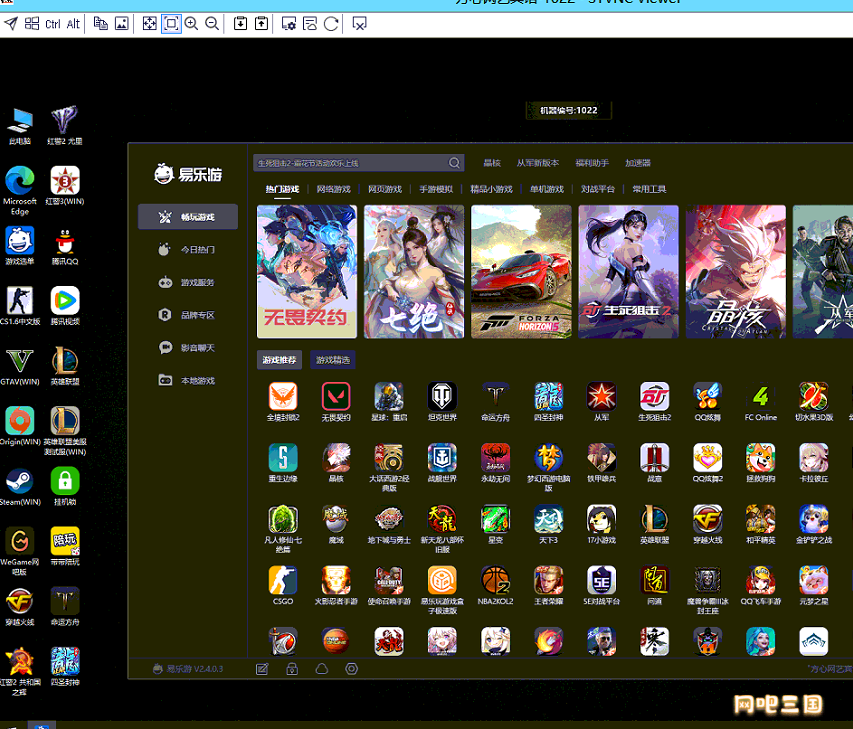Launch 卡拉彼丘 from the game grid
This screenshot has width=853, height=729.
813,463
